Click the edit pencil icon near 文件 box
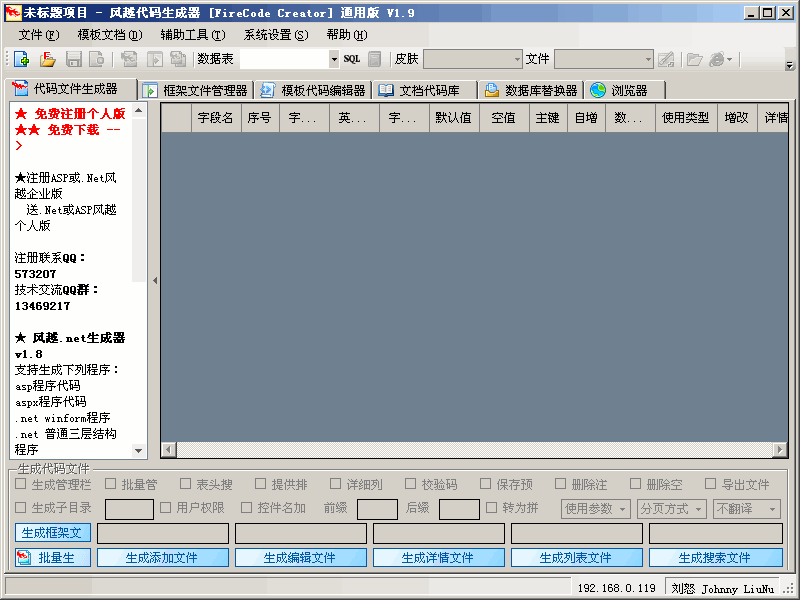Screen dimensions: 800x600 coord(666,59)
